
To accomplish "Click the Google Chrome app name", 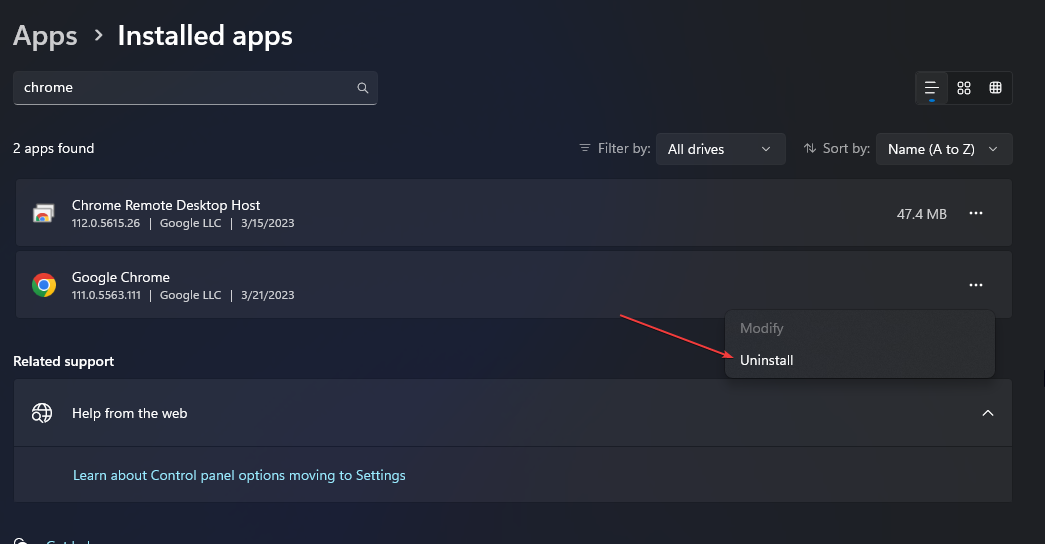I will pyautogui.click(x=121, y=277).
